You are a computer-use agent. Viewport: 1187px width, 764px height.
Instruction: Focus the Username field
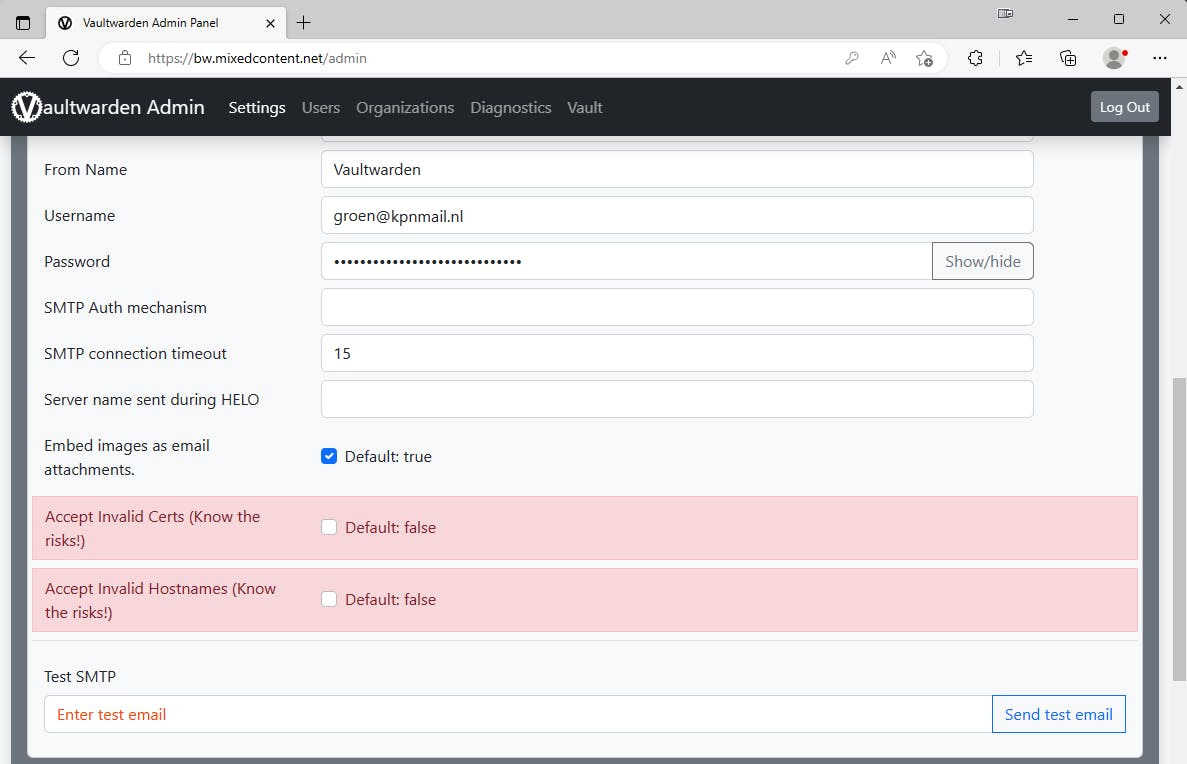point(677,215)
